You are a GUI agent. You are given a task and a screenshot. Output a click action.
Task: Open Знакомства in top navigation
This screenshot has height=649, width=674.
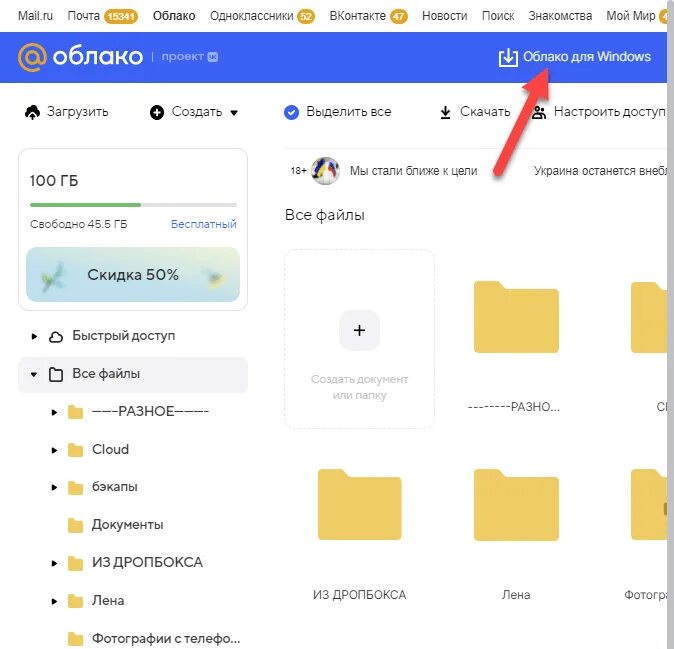click(x=560, y=16)
